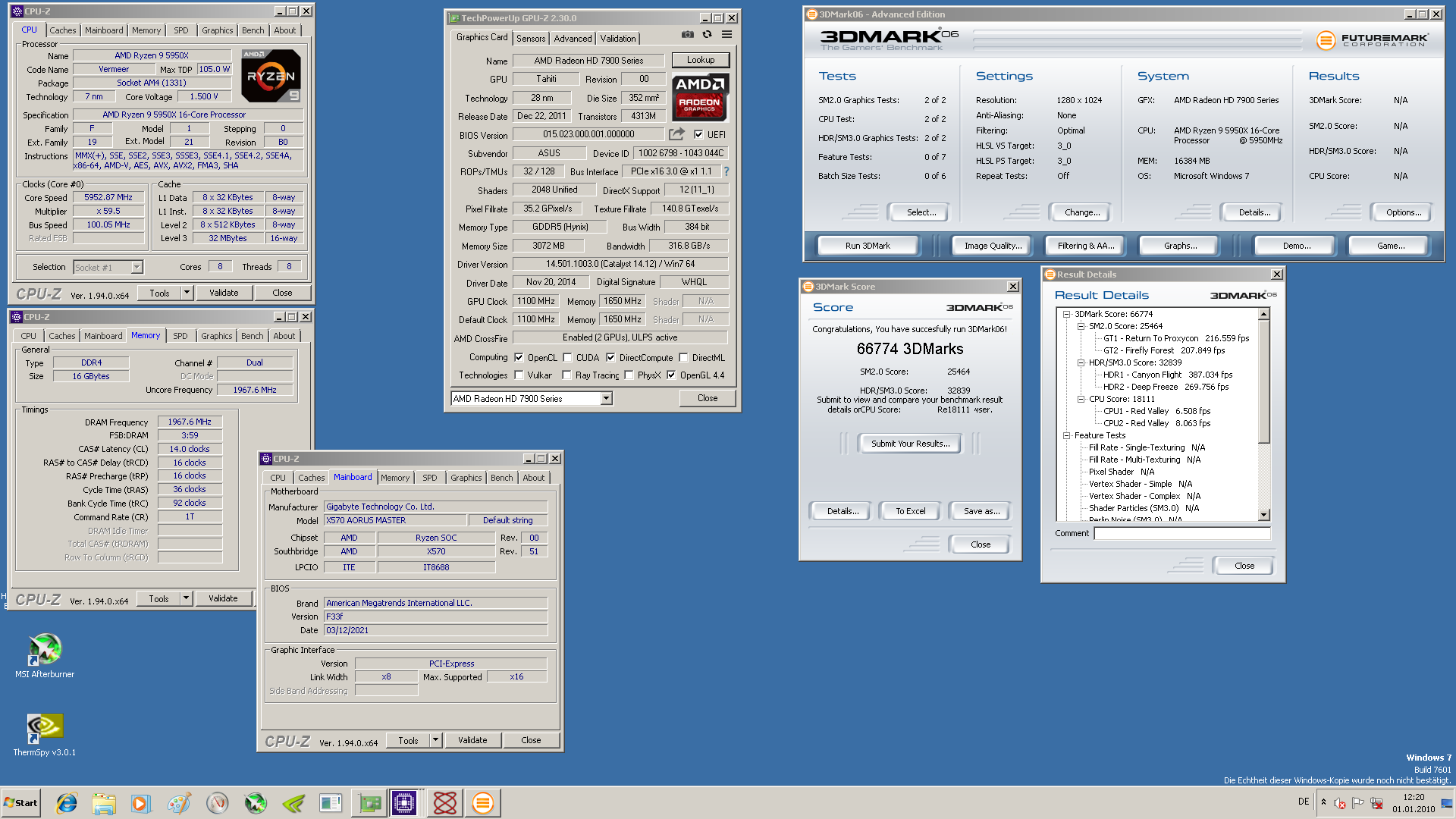The image size is (1456, 819).
Task: Click the muted volume tray icon
Action: (1340, 803)
